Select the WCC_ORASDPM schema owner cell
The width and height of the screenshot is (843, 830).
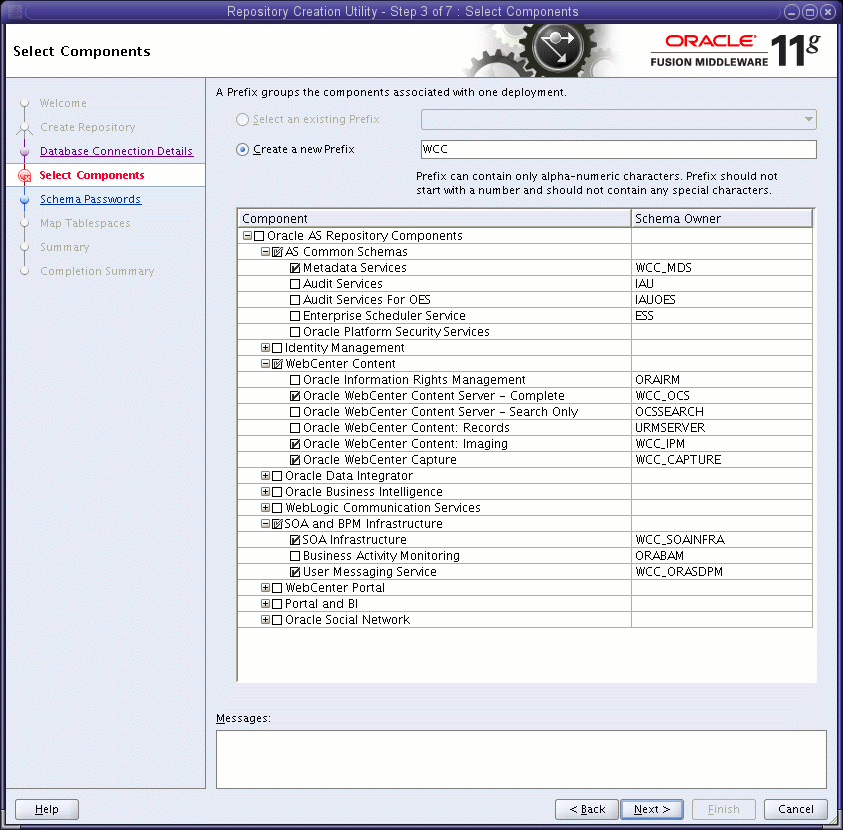(721, 572)
